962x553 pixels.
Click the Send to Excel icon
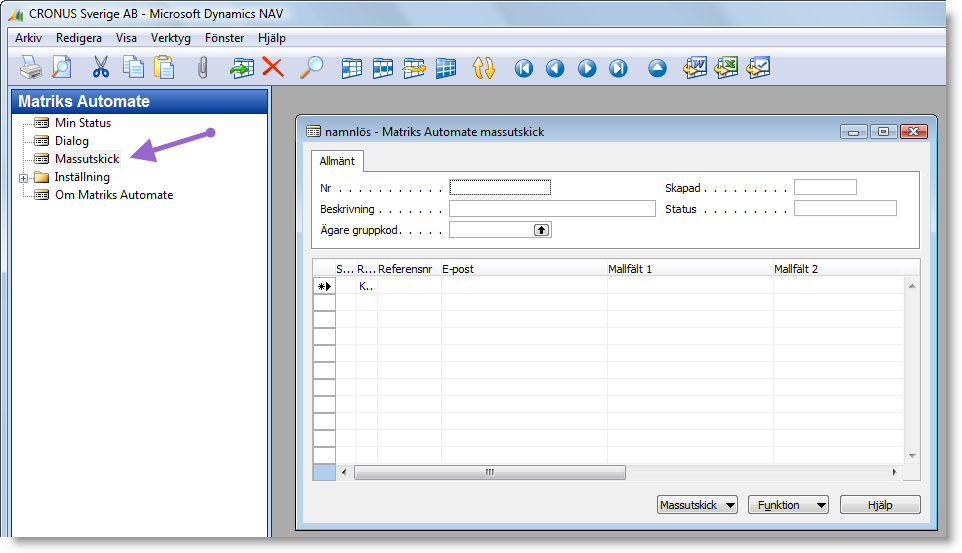(726, 68)
